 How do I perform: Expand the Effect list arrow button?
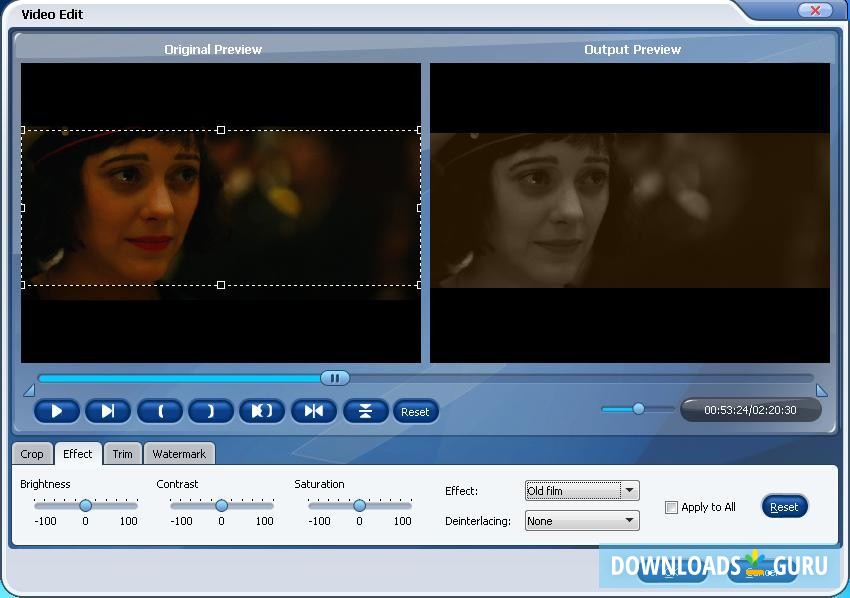[x=628, y=490]
